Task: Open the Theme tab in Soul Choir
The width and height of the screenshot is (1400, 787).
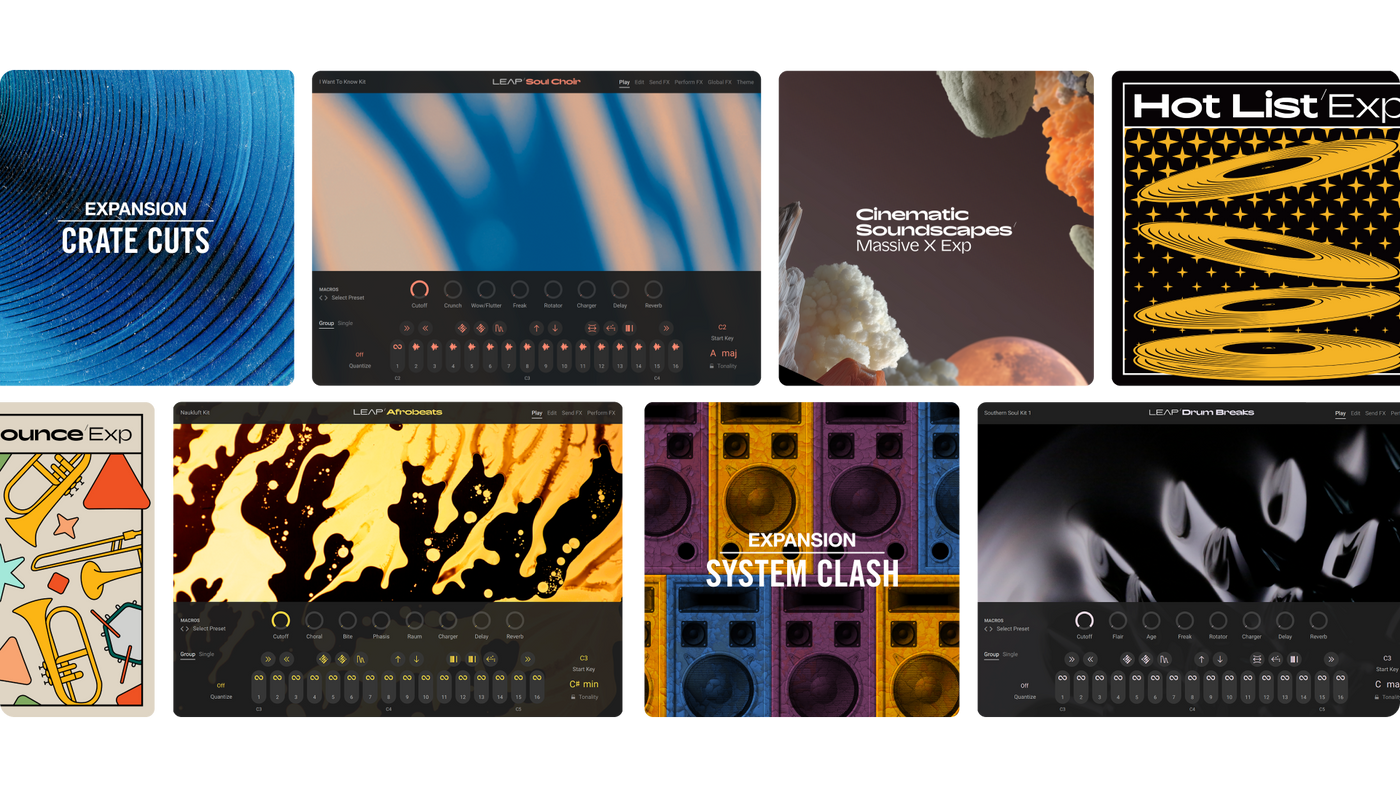Action: point(745,82)
